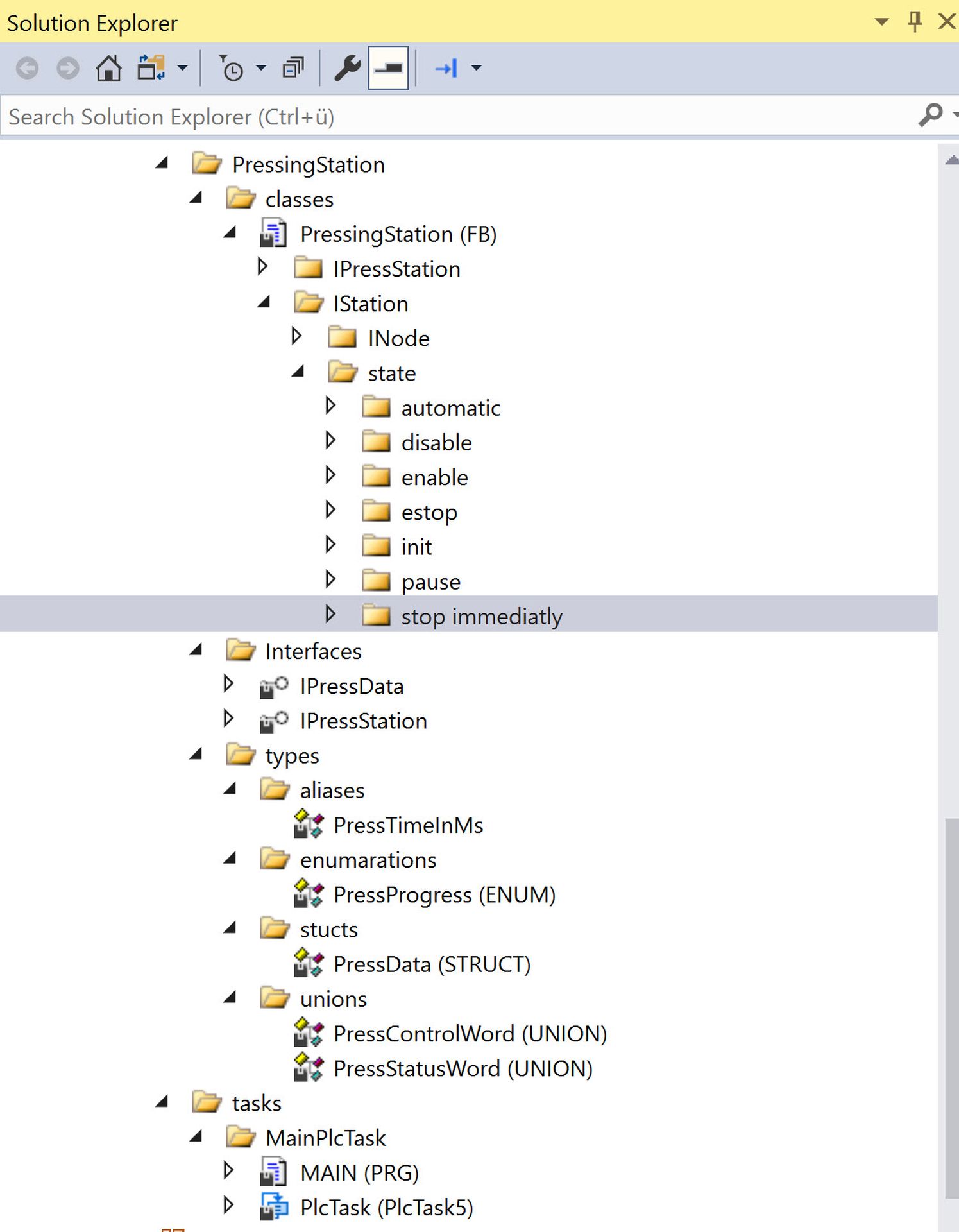The image size is (959, 1232).
Task: Open the Pending Changes Filter dropdown arrow
Action: point(261,67)
